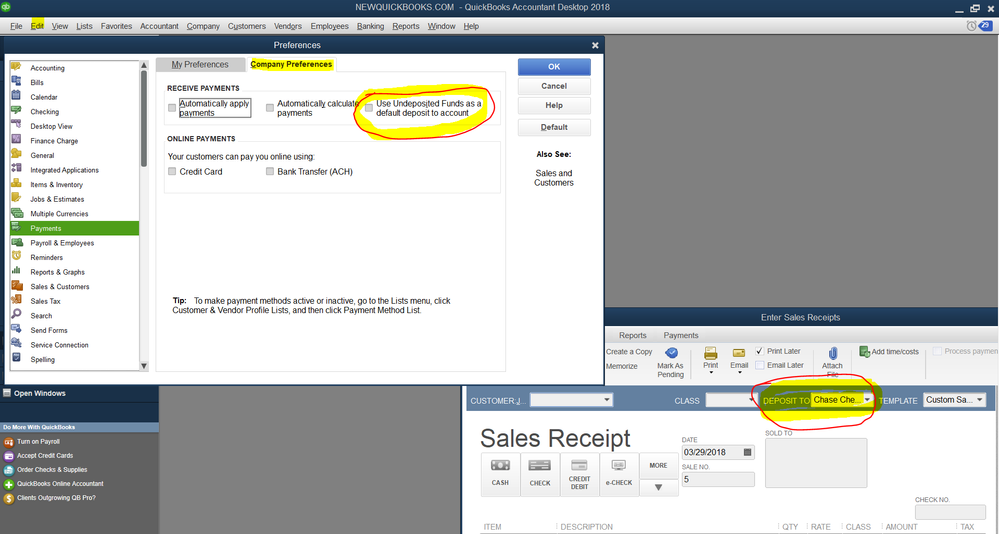This screenshot has height=534, width=999.
Task: Open the Customers menu
Action: [x=247, y=26]
